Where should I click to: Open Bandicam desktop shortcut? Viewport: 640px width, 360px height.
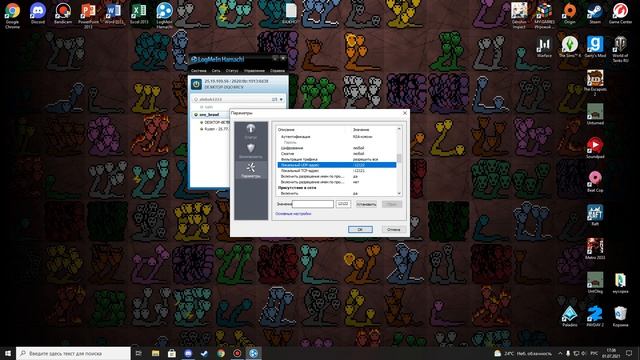tap(63, 13)
